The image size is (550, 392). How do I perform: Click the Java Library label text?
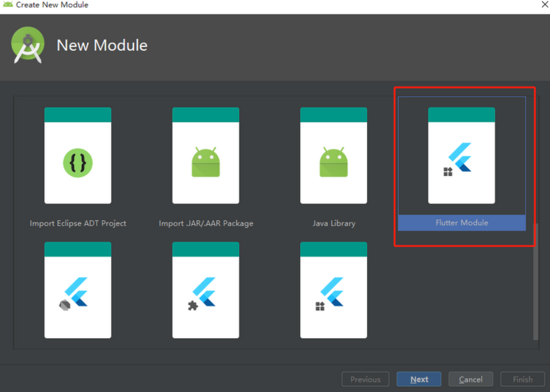point(334,223)
